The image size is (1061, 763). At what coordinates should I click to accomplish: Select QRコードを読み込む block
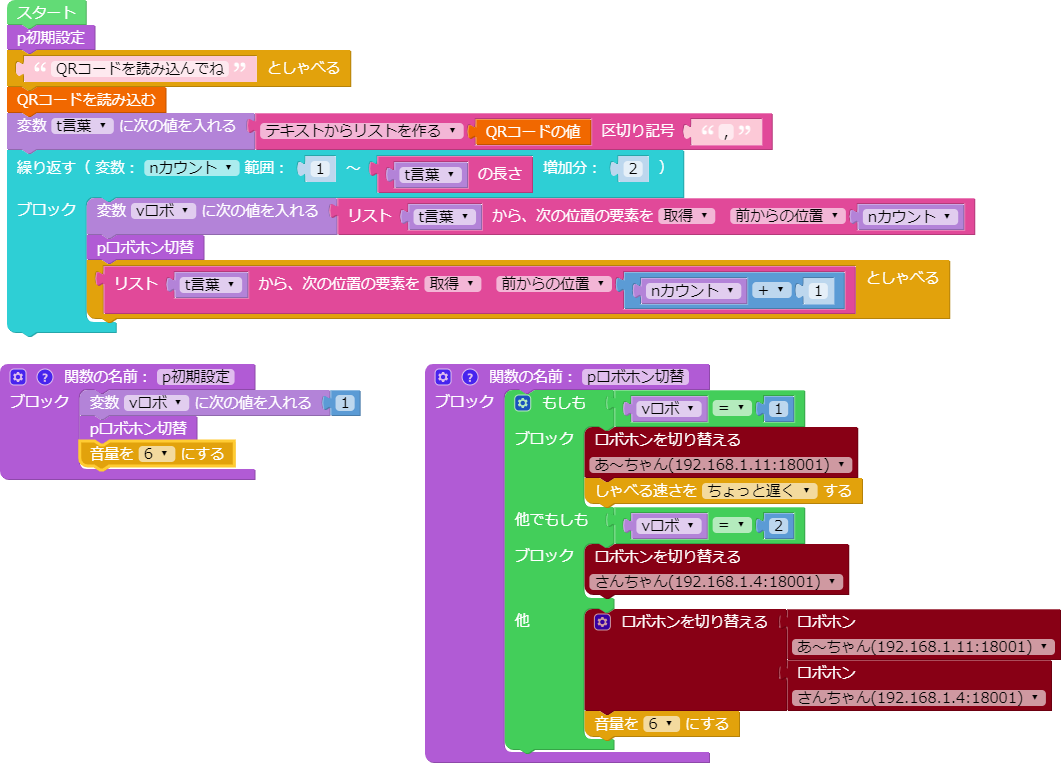pyautogui.click(x=86, y=99)
